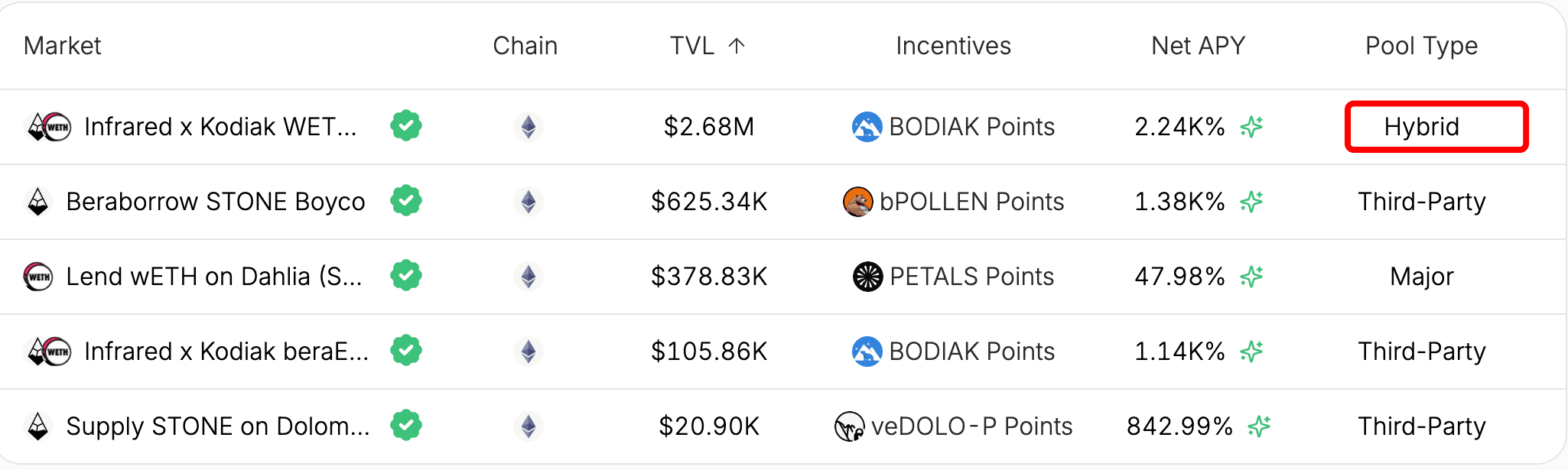
Task: Click the $105.86K TVL value
Action: click(x=709, y=352)
